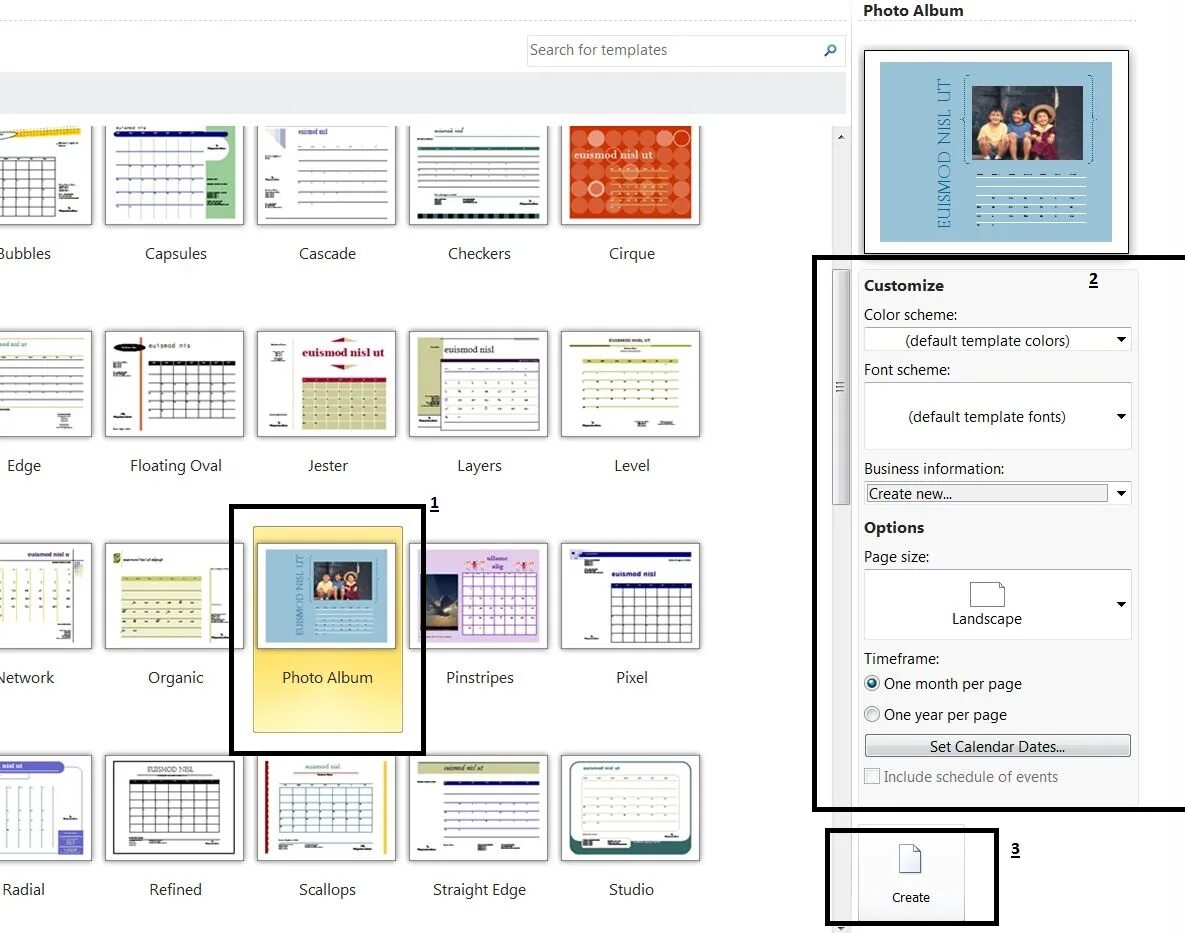1185x933 pixels.
Task: Select the Edge calendar template
Action: [x=45, y=384]
